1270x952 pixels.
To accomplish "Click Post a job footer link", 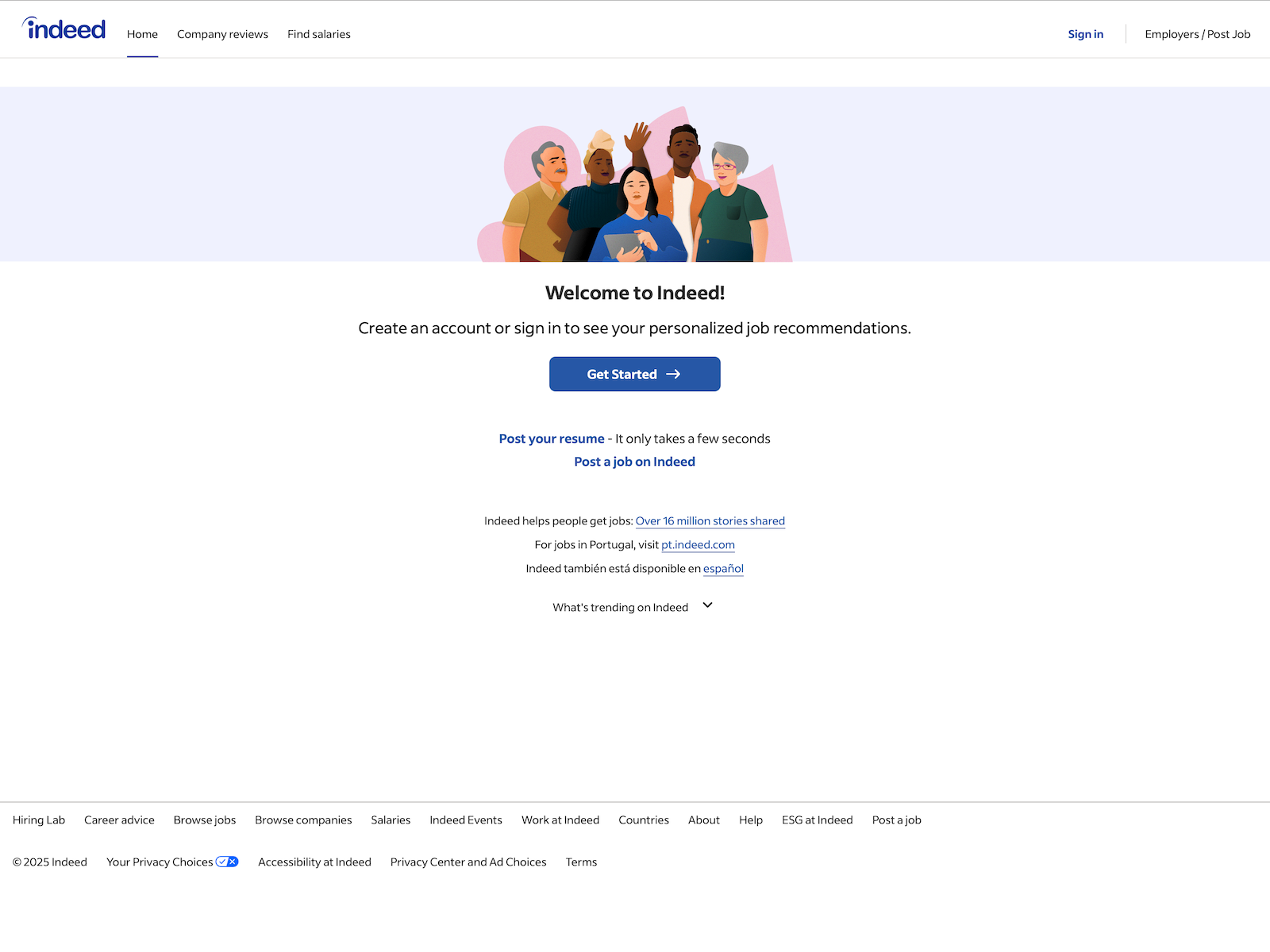I will click(x=897, y=820).
